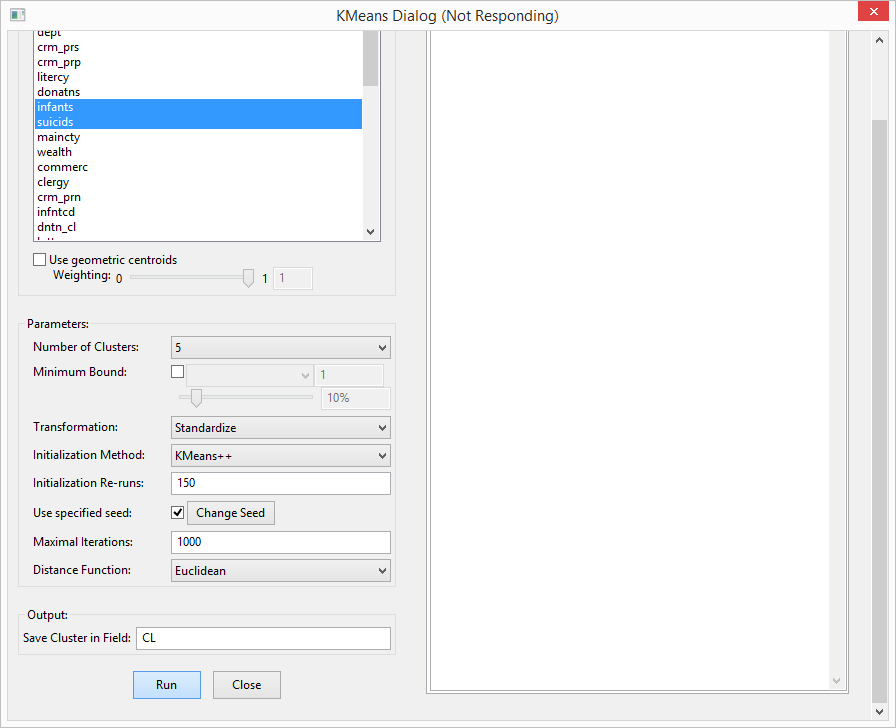Select crm_prp in variable list
The image size is (896, 728).
(198, 62)
